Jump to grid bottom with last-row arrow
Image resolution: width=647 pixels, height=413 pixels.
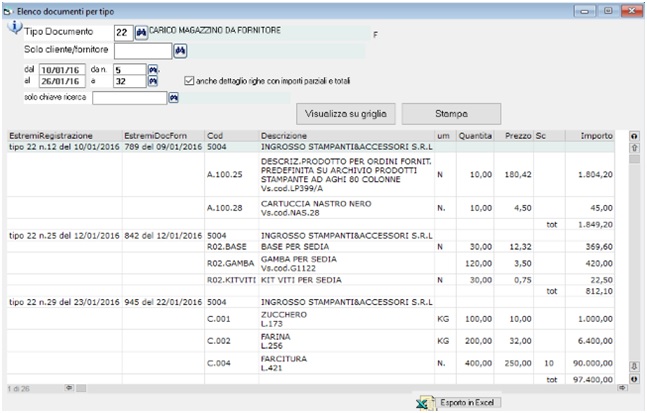point(634,378)
